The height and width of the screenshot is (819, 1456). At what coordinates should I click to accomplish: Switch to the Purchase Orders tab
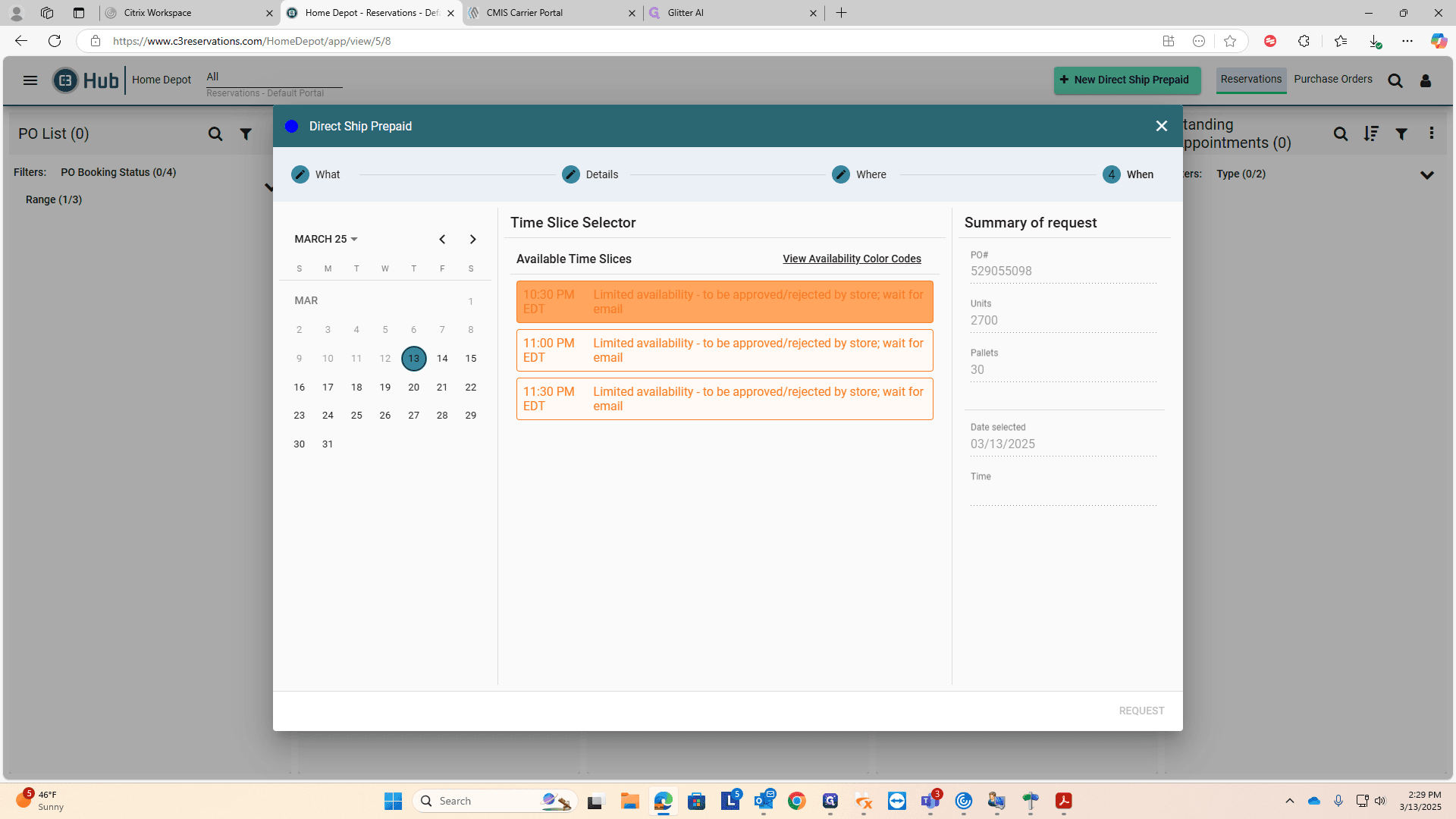1333,79
